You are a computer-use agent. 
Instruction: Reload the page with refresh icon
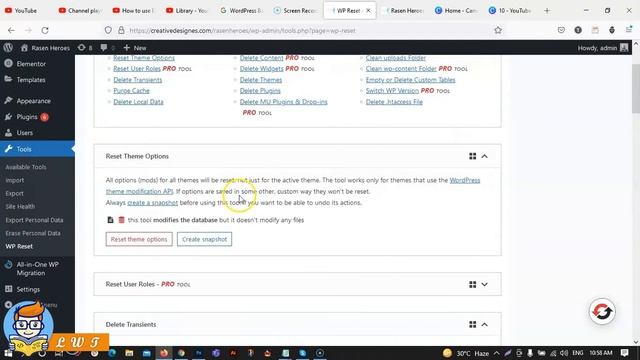pyautogui.click(x=45, y=30)
